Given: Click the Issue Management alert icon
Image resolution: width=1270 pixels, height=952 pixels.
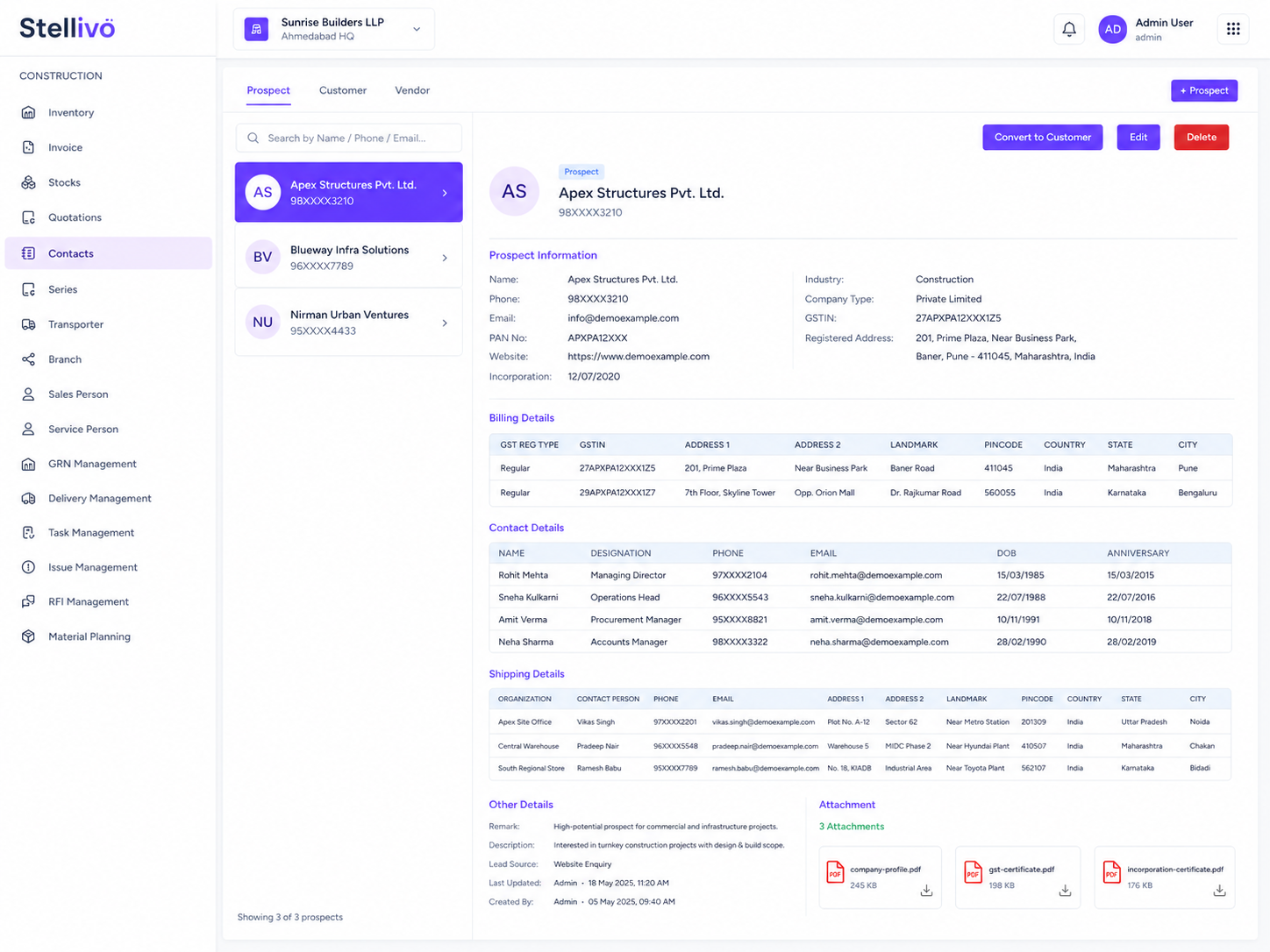Looking at the screenshot, I should pyautogui.click(x=28, y=567).
